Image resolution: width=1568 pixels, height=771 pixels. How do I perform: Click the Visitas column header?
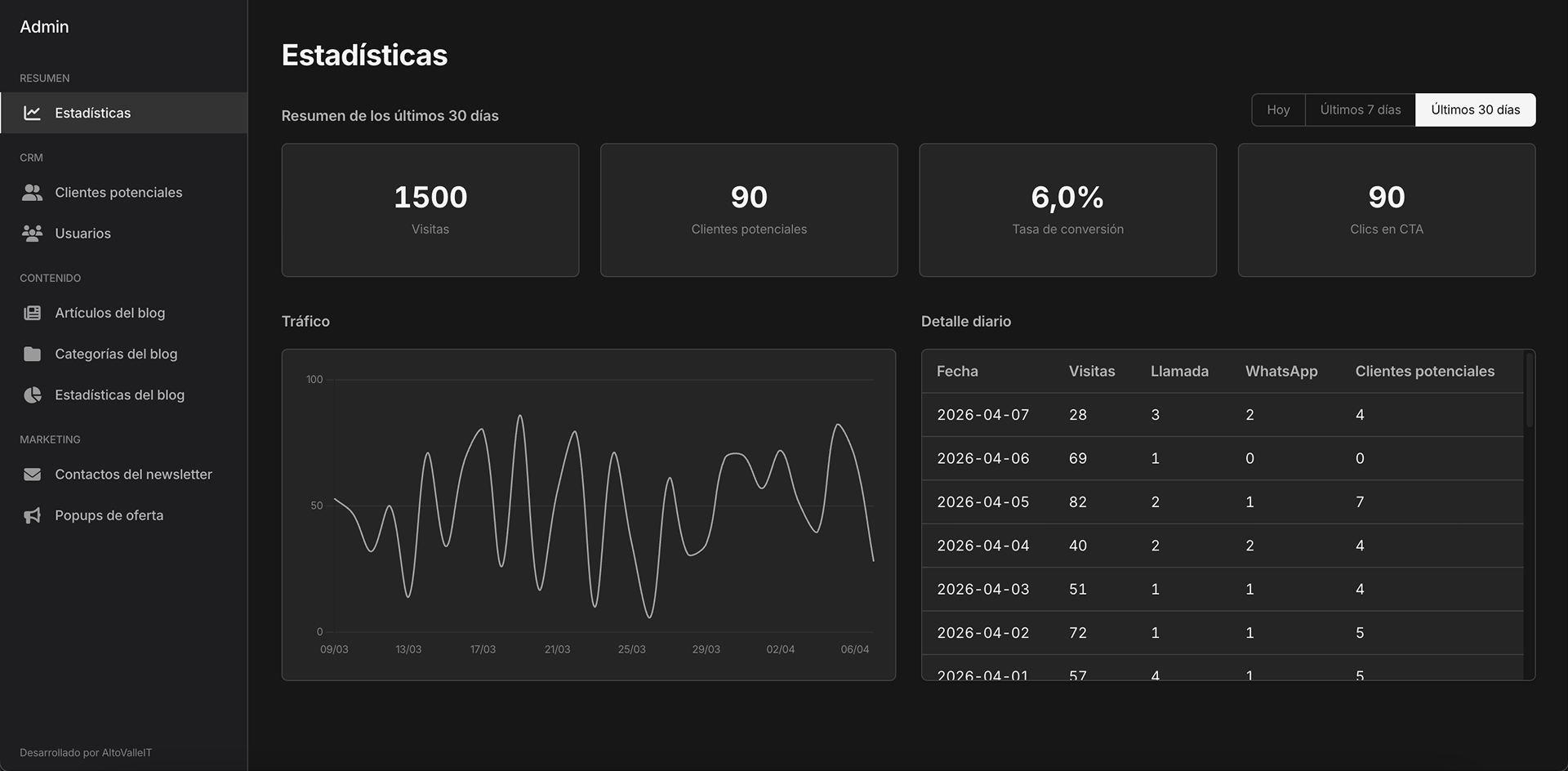pos(1091,372)
